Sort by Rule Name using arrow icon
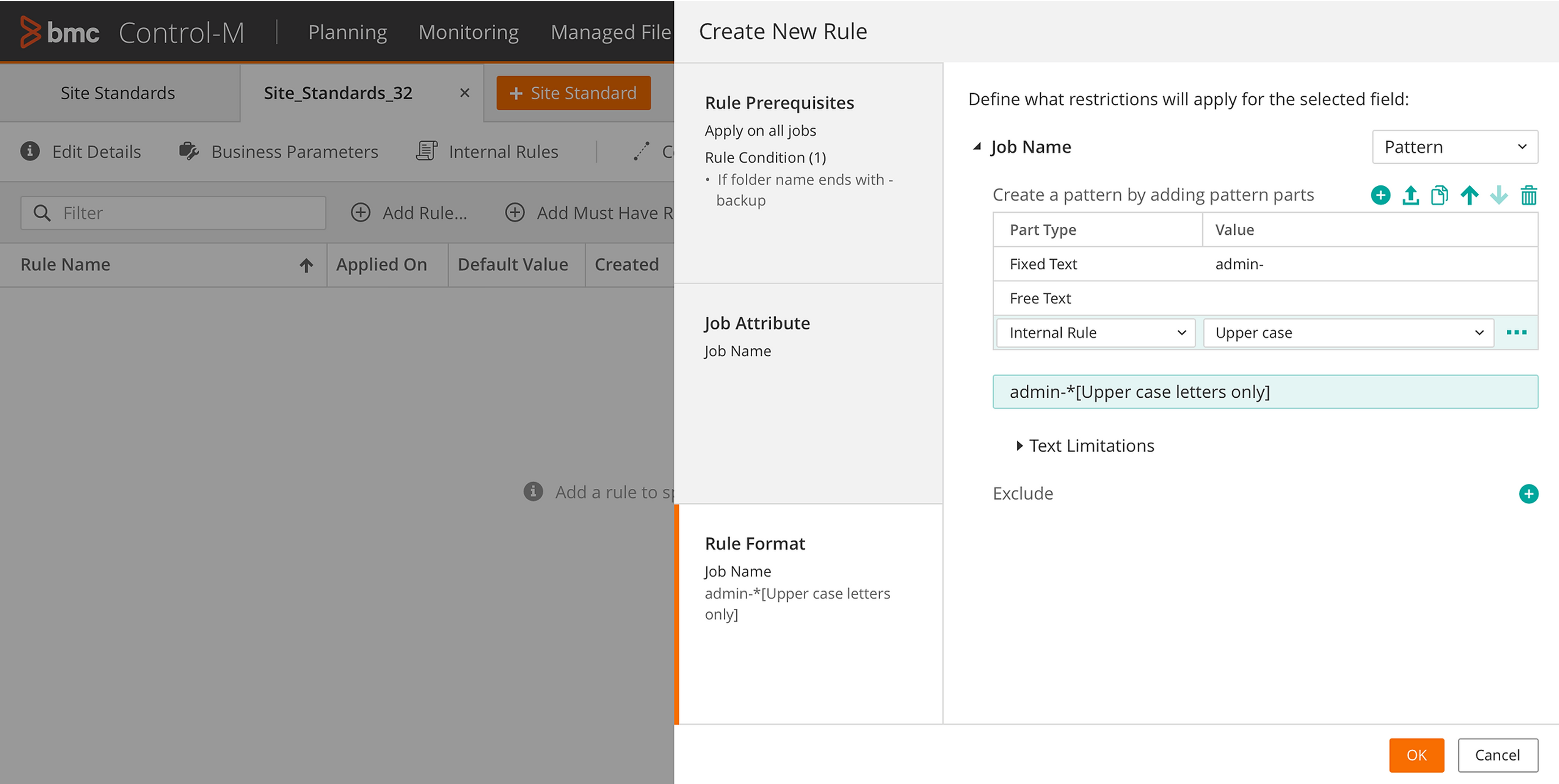This screenshot has height=784, width=1559. tap(306, 265)
